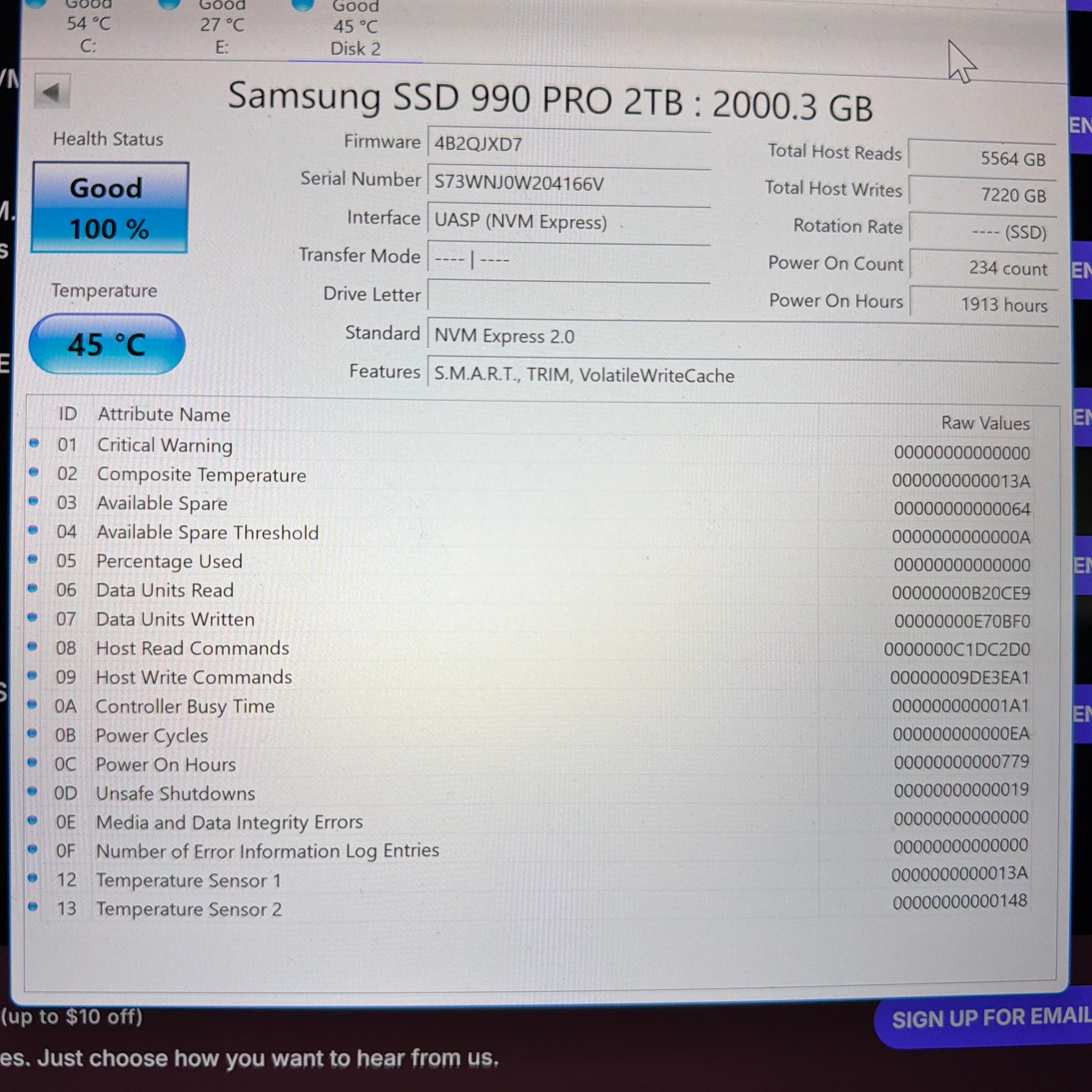Viewport: 1092px width, 1092px height.
Task: Select the Composite Temperature attribute name
Action: point(202,475)
